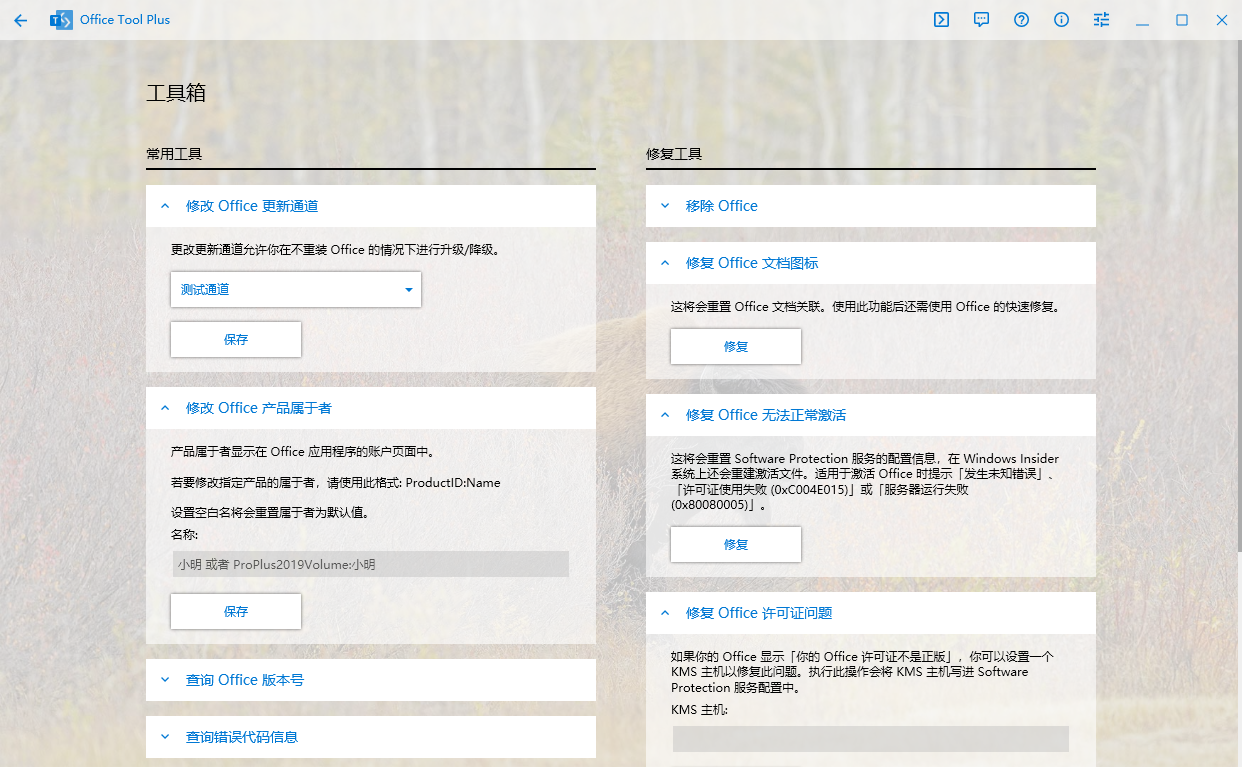Open the command console icon

(941, 20)
